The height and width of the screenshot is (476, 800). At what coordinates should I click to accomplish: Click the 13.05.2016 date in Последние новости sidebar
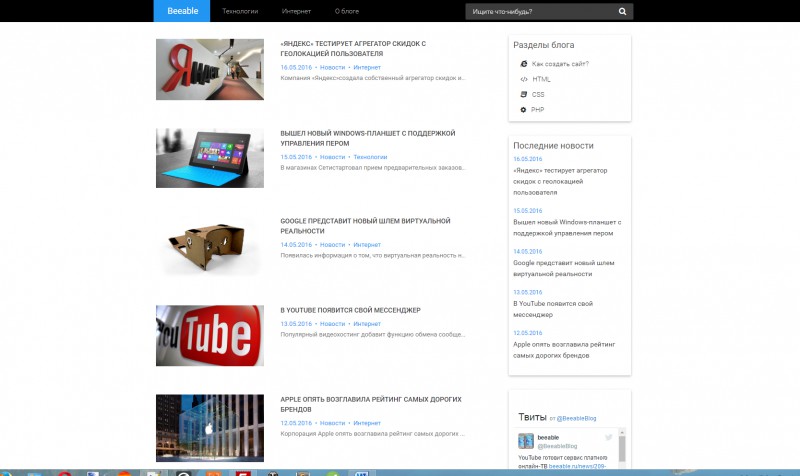click(528, 292)
